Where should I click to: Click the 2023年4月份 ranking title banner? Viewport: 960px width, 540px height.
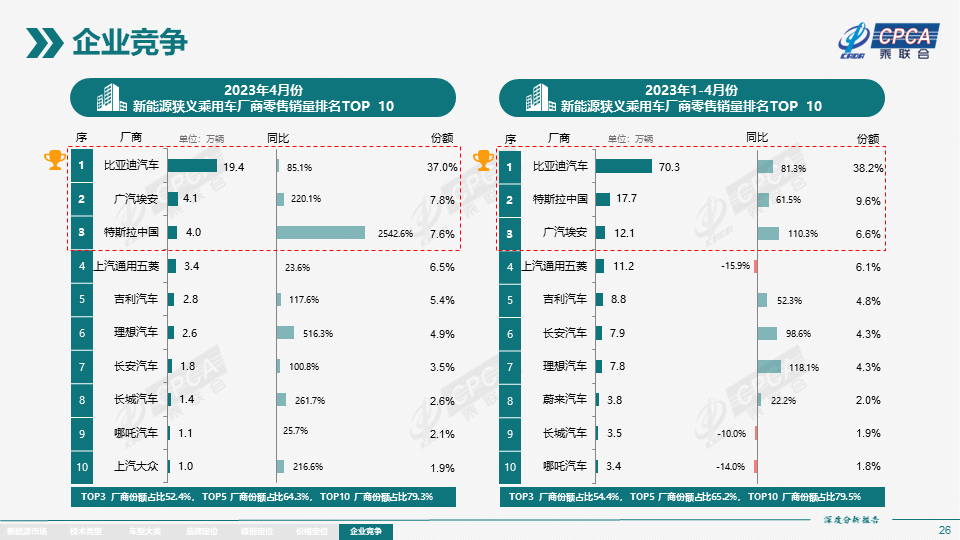pyautogui.click(x=263, y=98)
